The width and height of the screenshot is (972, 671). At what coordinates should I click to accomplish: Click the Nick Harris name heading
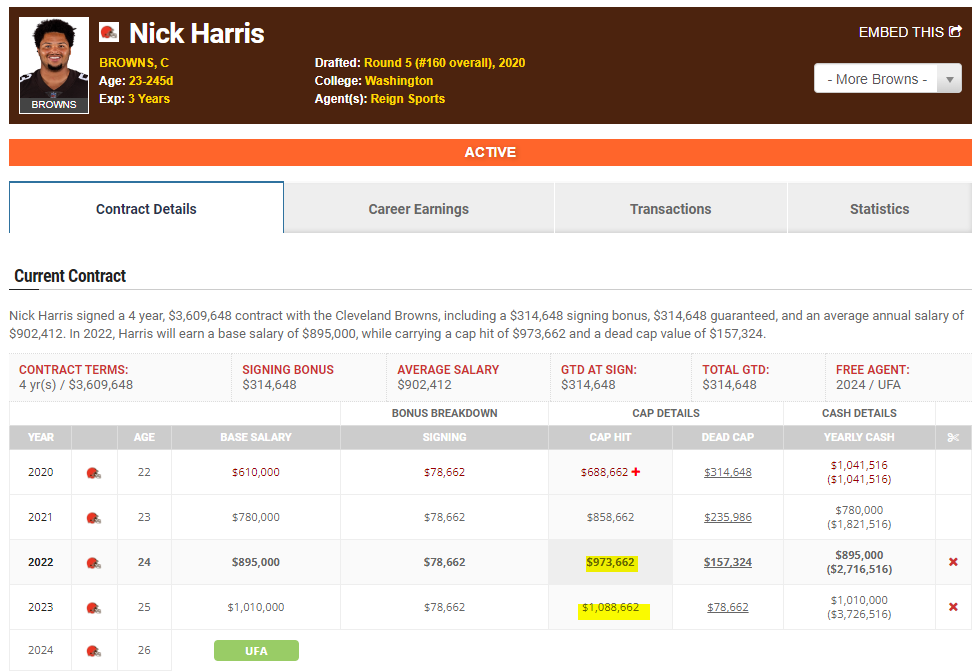point(197,33)
